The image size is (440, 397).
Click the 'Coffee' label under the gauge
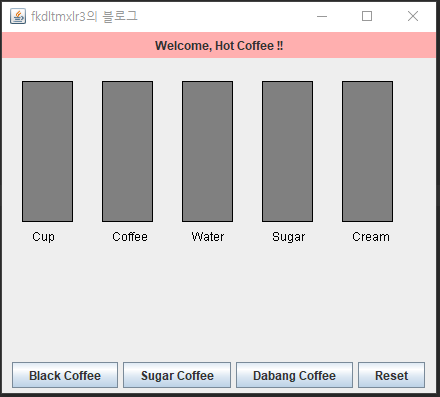point(130,237)
